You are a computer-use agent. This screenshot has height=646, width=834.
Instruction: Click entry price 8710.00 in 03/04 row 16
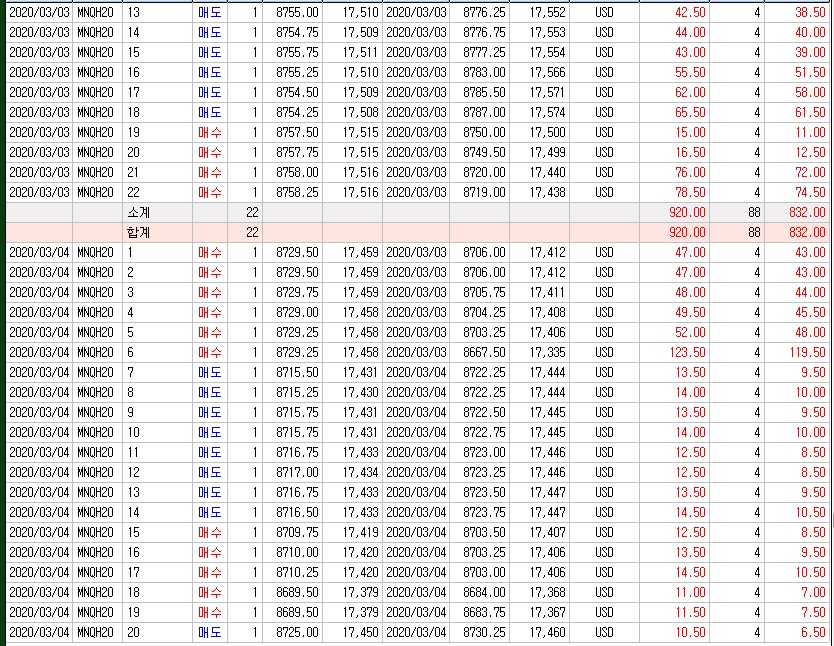point(297,552)
